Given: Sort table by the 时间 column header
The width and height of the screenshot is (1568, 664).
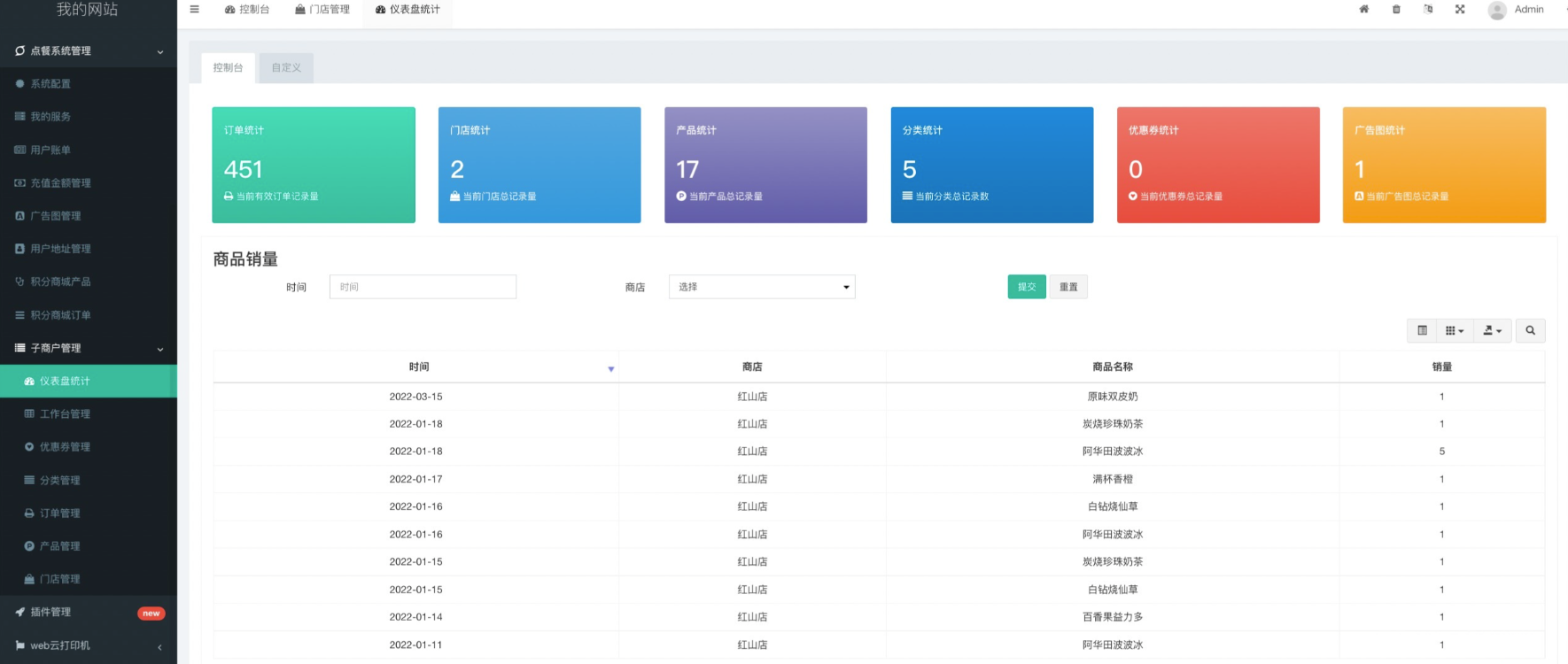Looking at the screenshot, I should (419, 367).
